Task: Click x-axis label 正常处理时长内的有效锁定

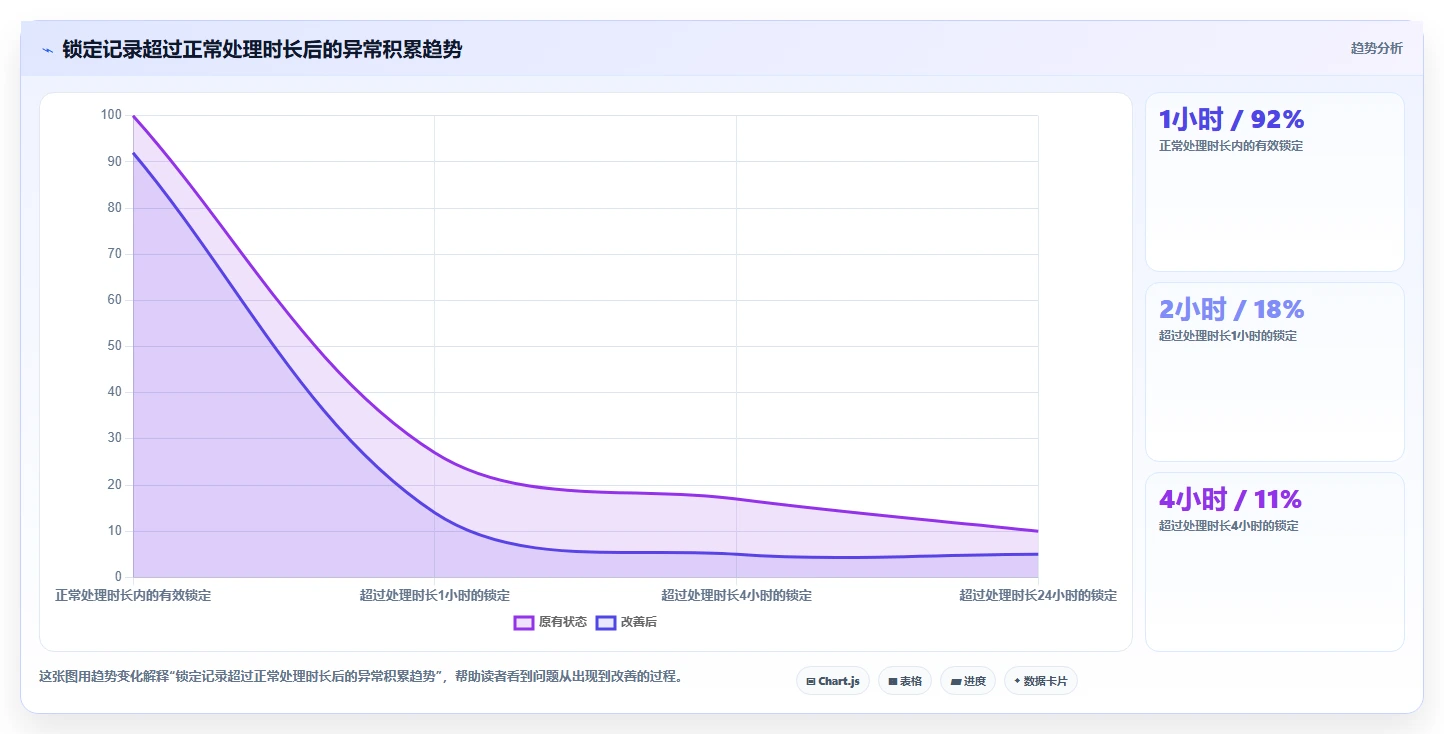Action: [x=133, y=595]
